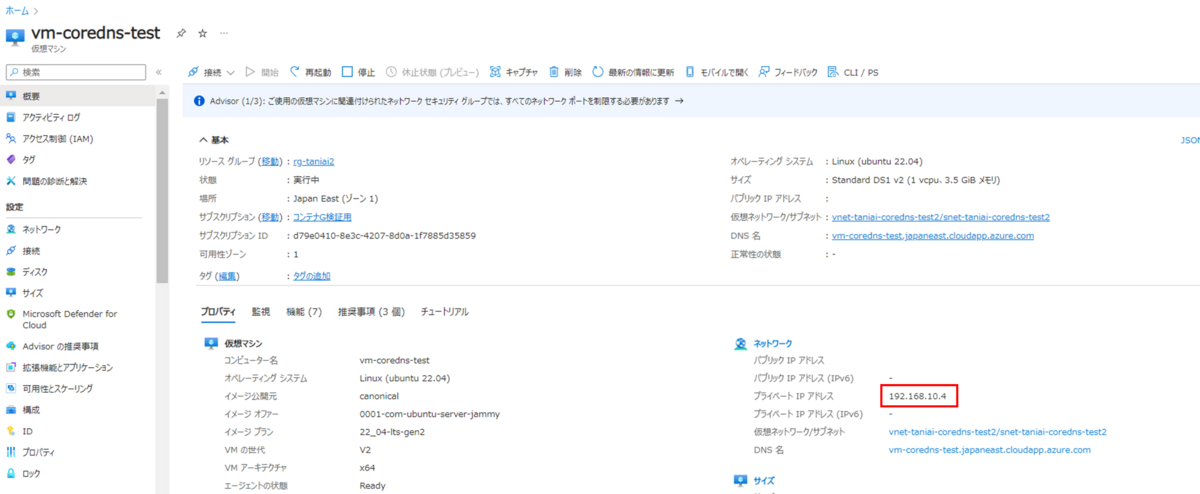1200x494 pixels.
Task: Click the キャプチャ capture button
Action: [x=514, y=72]
